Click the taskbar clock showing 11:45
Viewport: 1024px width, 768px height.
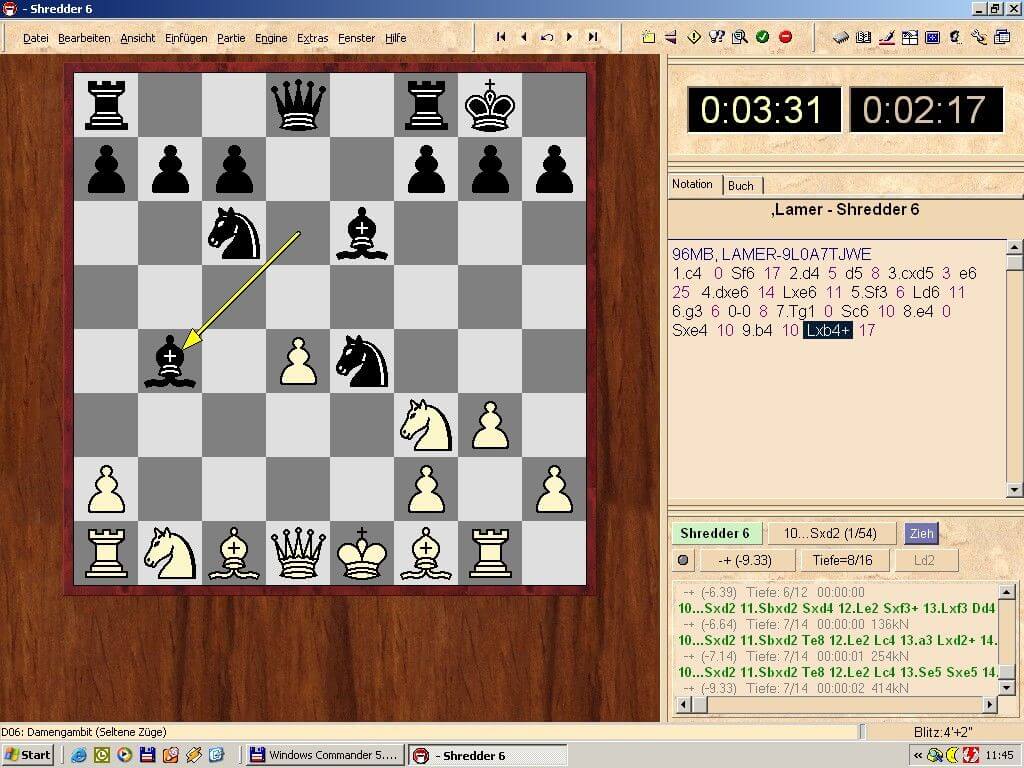tap(999, 755)
